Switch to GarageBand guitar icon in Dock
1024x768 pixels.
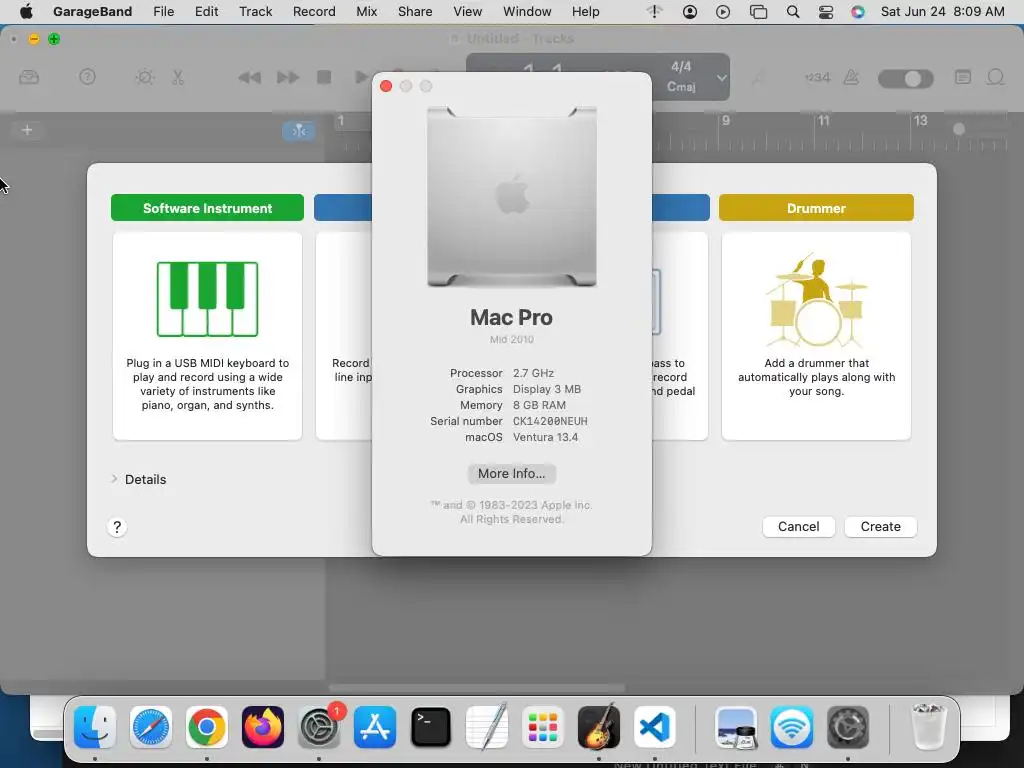(599, 727)
